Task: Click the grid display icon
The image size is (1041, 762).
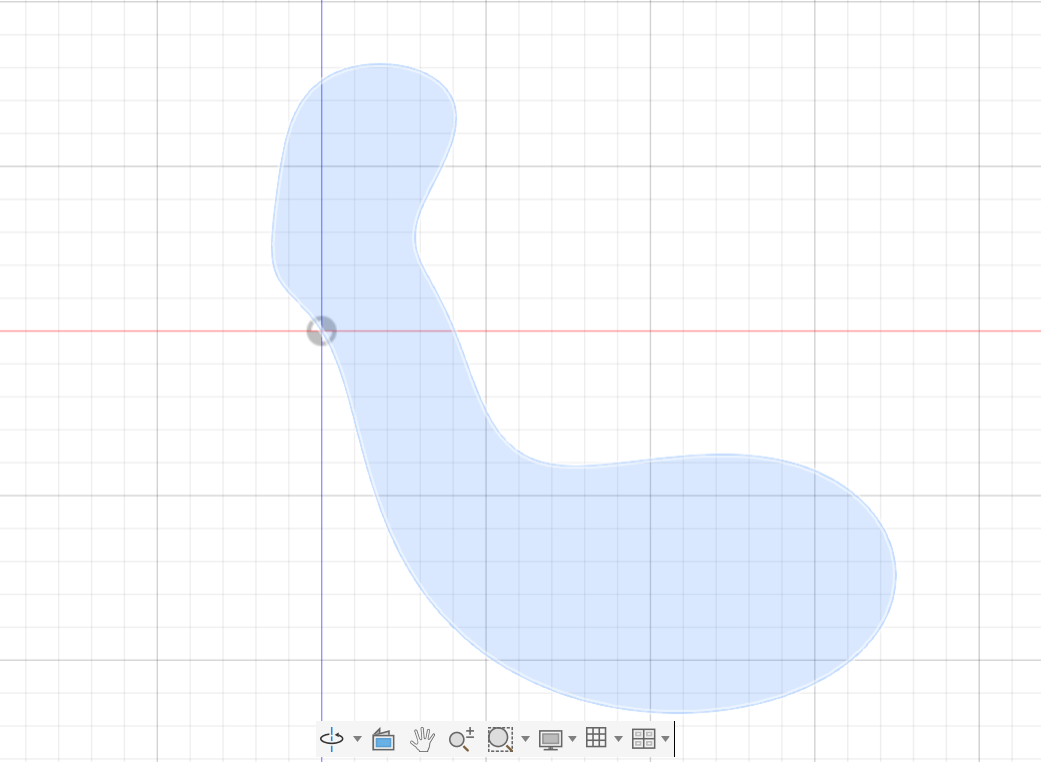Action: tap(596, 738)
